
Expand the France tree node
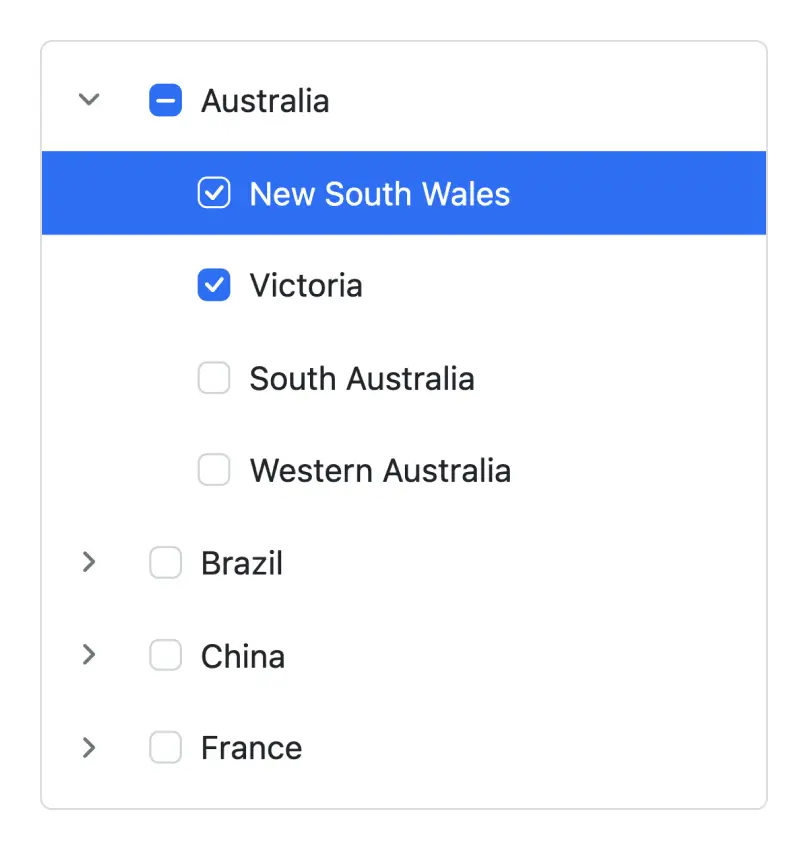pos(88,747)
